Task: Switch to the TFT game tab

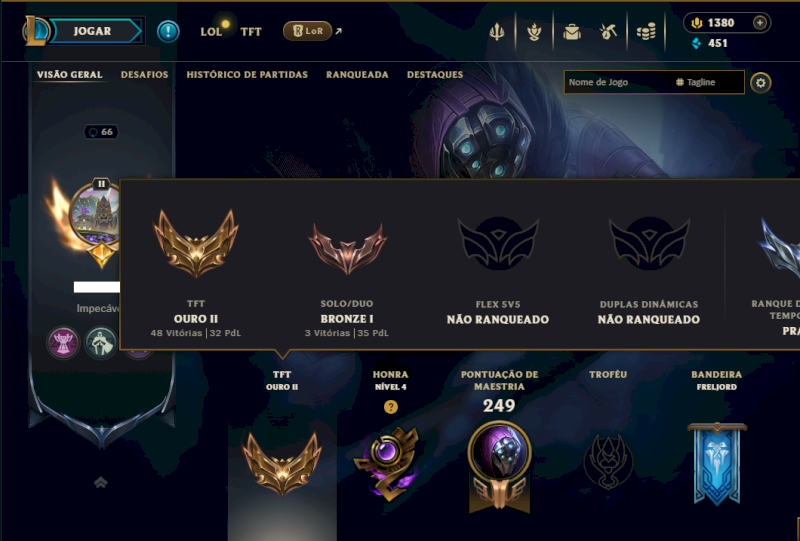Action: click(251, 32)
